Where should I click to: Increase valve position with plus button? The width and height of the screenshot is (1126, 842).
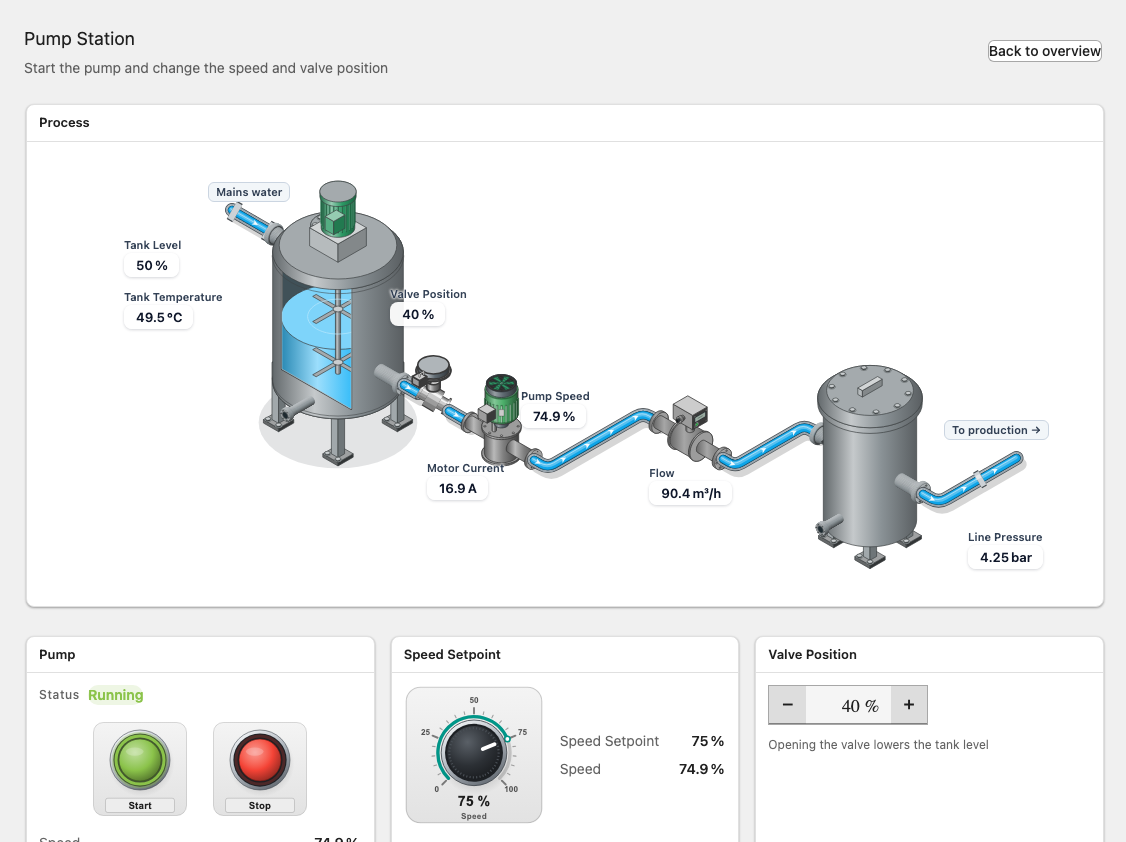(x=909, y=705)
